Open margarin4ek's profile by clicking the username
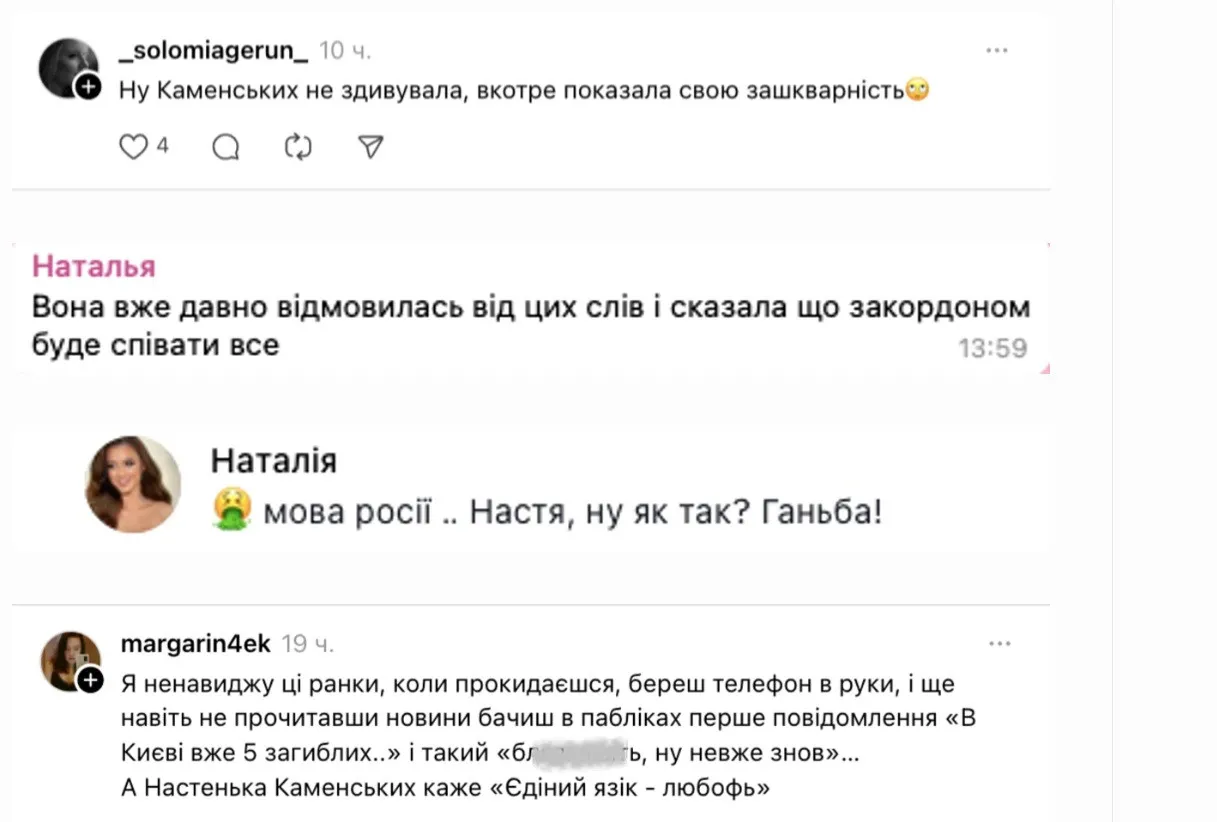1217x822 pixels. 196,644
